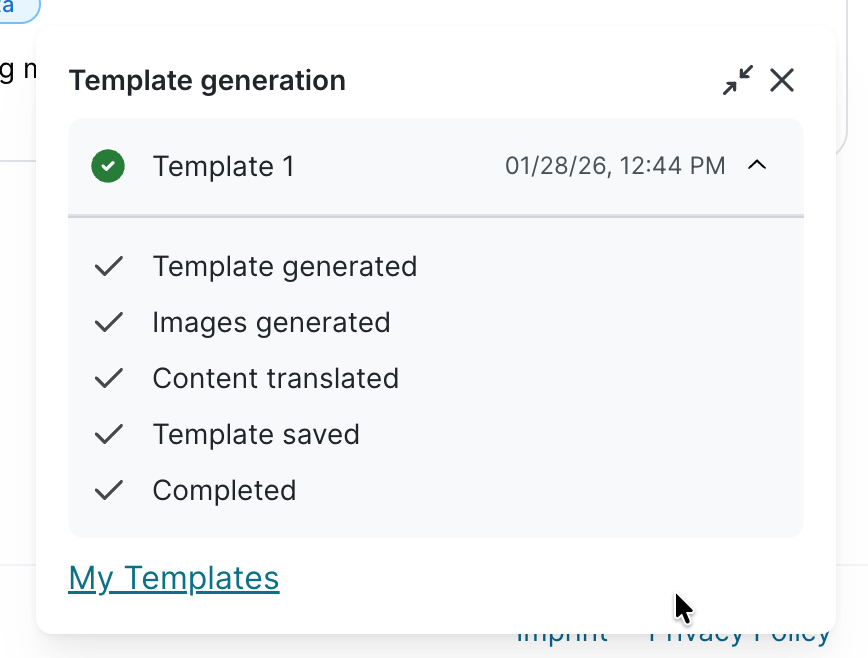Open My Templates
Viewport: 868px width, 658px height.
tap(173, 578)
